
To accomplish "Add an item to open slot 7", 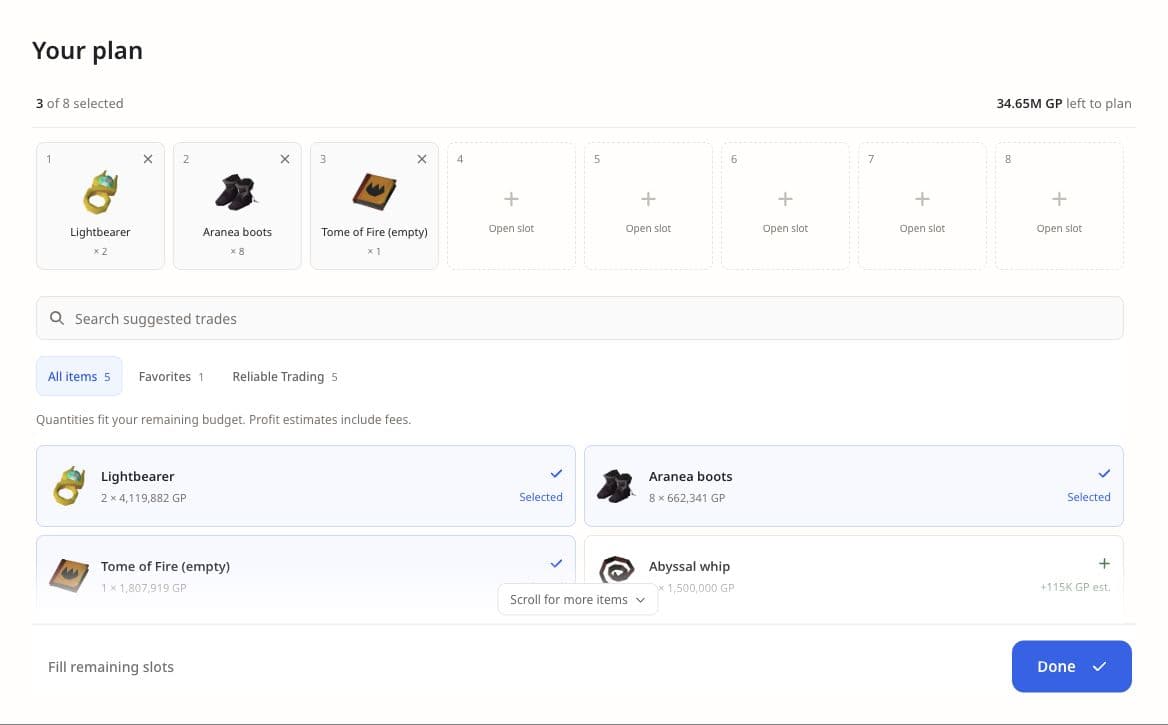I will coord(922,206).
